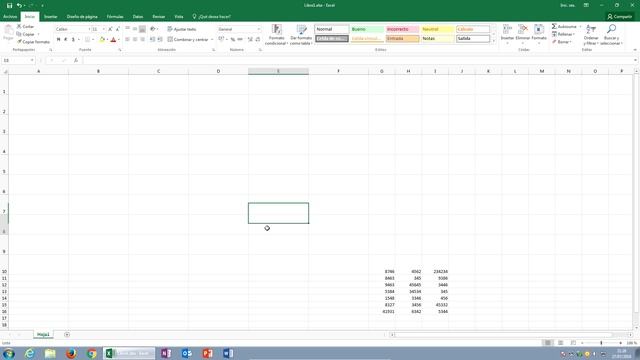
Task: Click the percent style icon
Action: tap(233, 40)
